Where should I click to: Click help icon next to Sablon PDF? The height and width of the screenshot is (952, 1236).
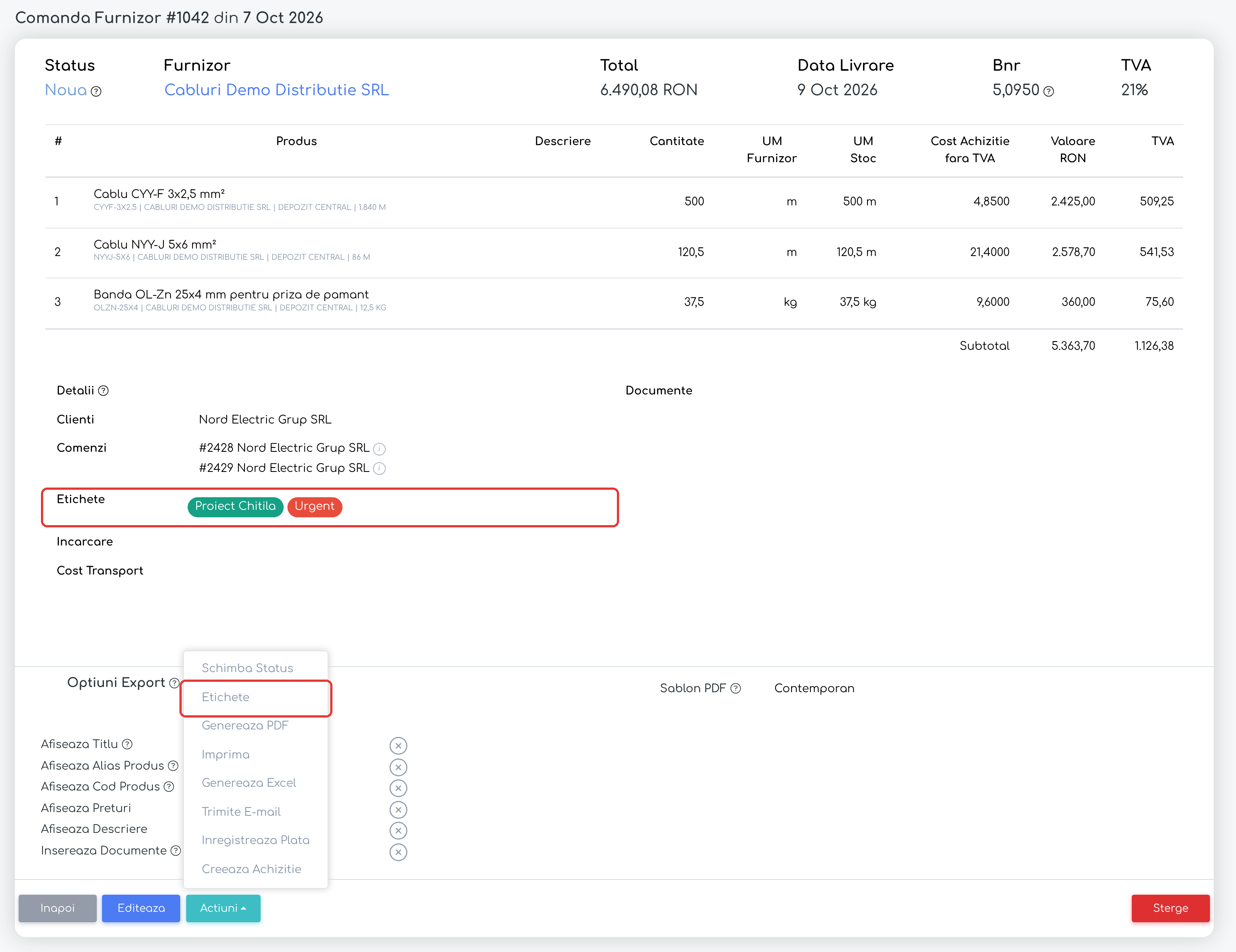[736, 689]
